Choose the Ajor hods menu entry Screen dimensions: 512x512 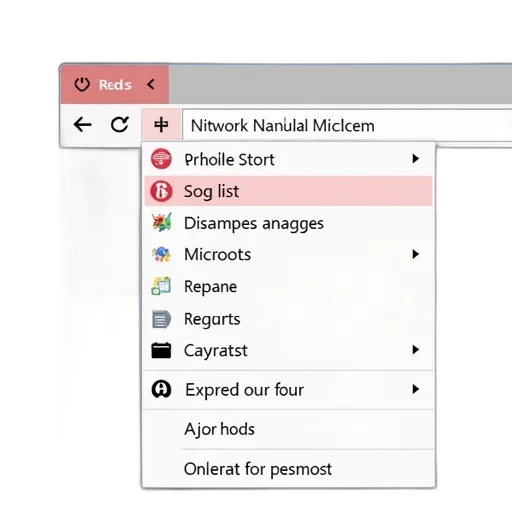click(x=289, y=429)
